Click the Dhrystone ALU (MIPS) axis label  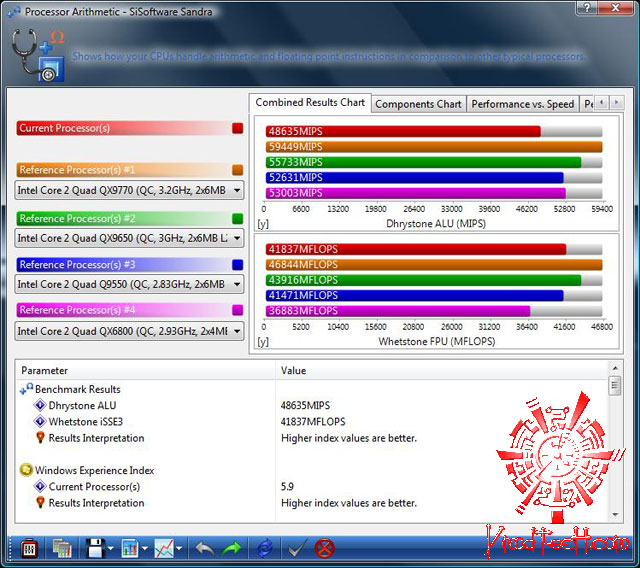tap(436, 224)
